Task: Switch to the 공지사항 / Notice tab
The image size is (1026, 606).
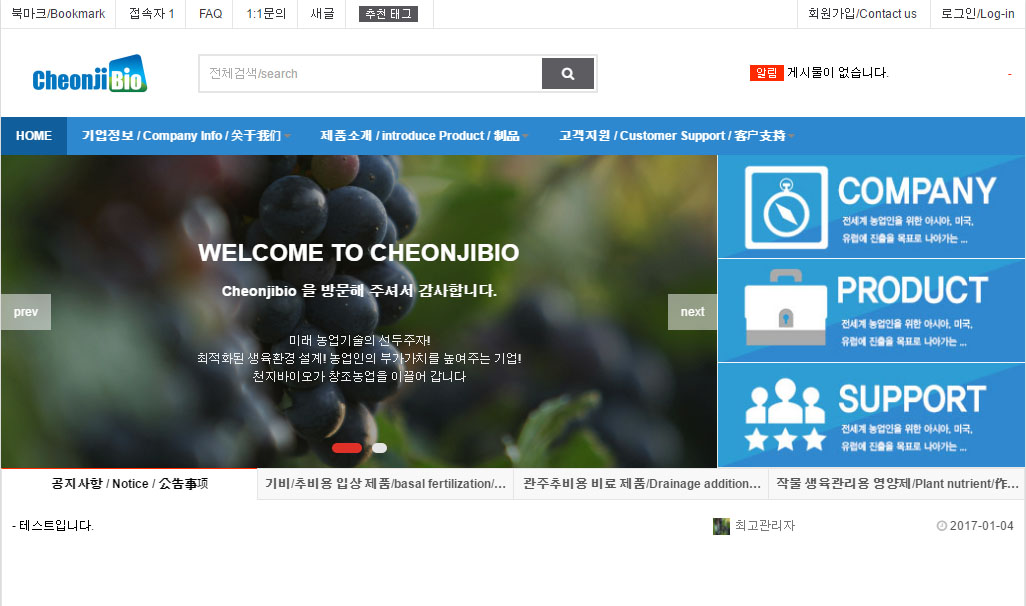Action: coord(130,484)
